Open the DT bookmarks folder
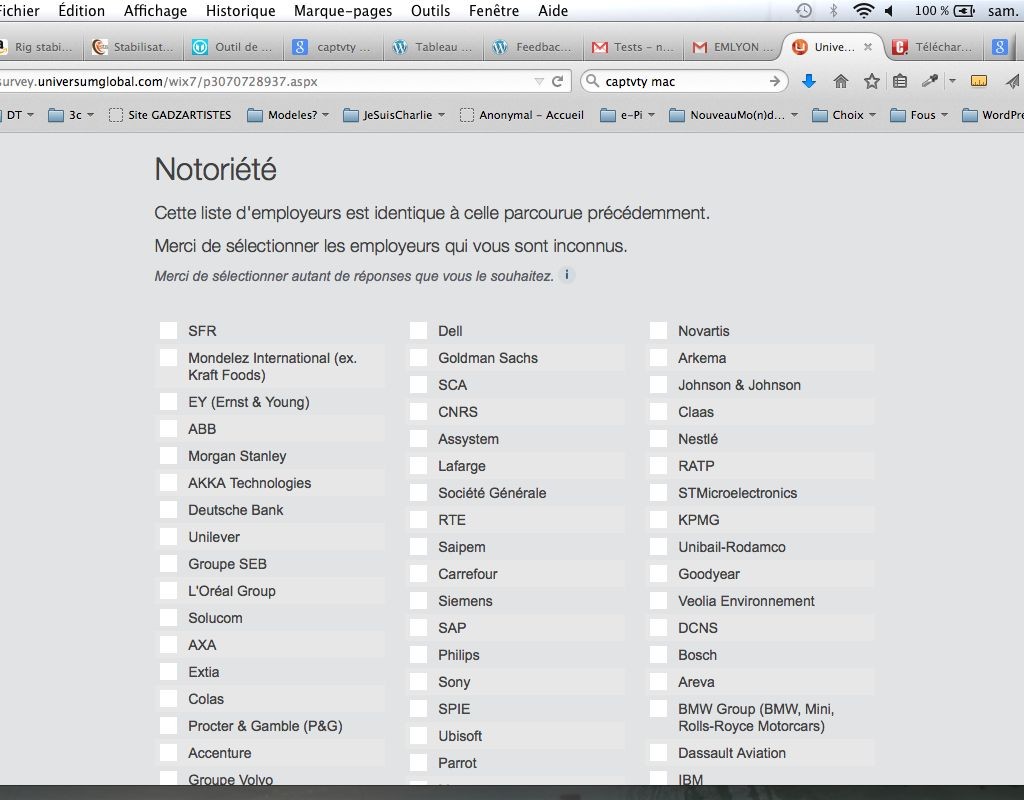This screenshot has height=800, width=1024. pyautogui.click(x=16, y=115)
